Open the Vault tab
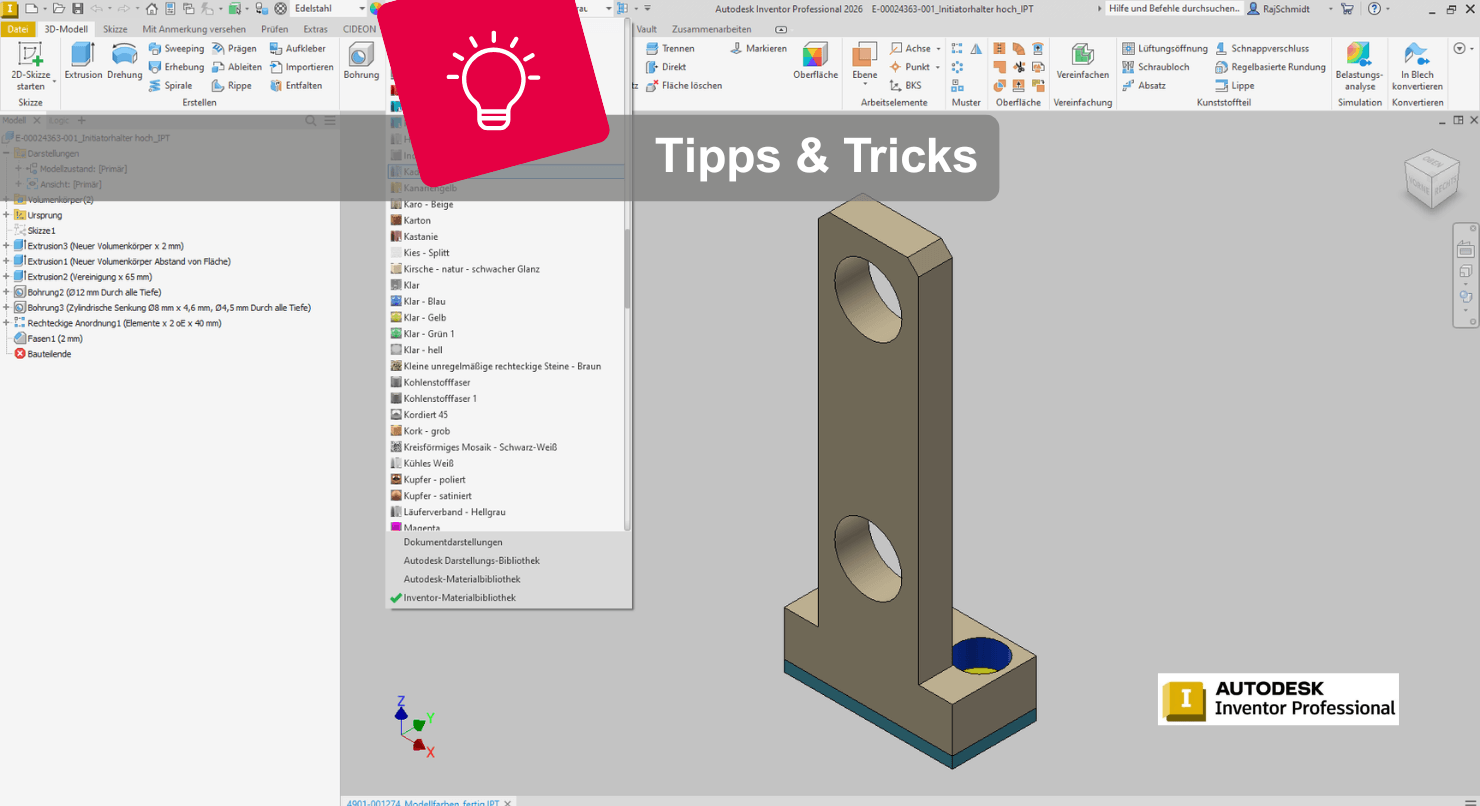Viewport: 1480px width, 806px height. (x=646, y=29)
